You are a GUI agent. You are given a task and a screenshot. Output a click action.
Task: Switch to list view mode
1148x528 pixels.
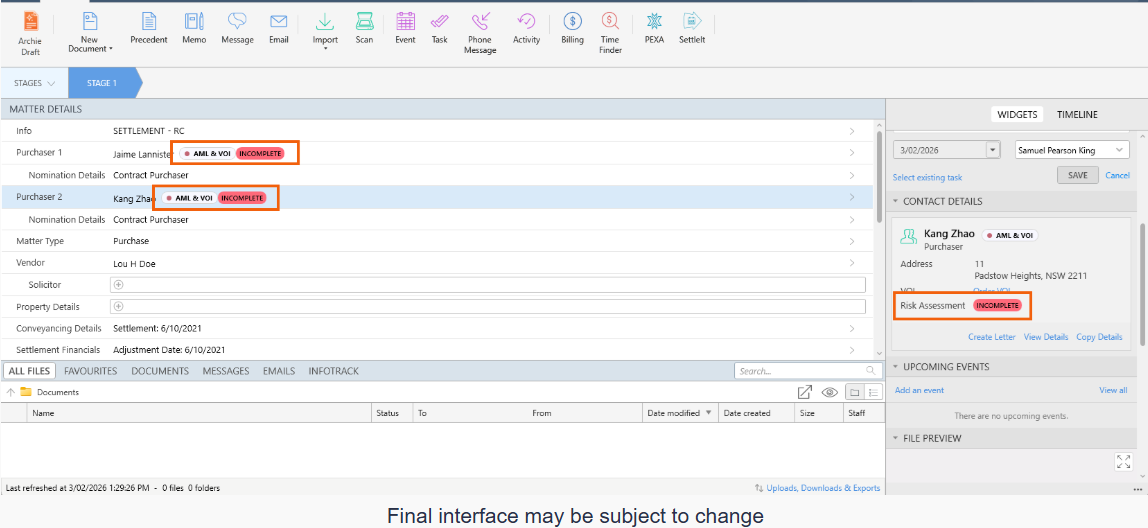[873, 393]
